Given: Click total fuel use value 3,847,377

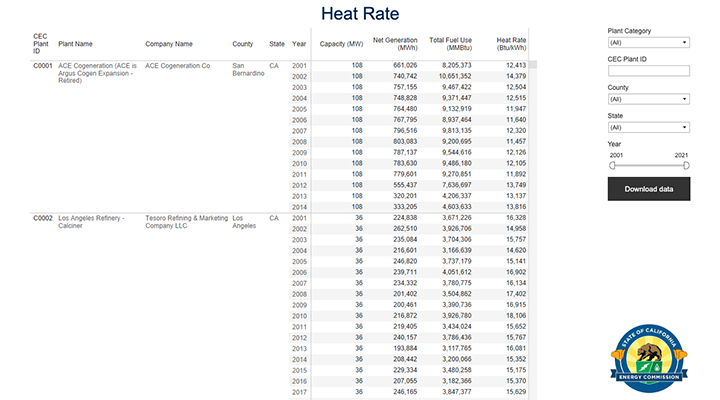Looking at the screenshot, I should point(457,392).
